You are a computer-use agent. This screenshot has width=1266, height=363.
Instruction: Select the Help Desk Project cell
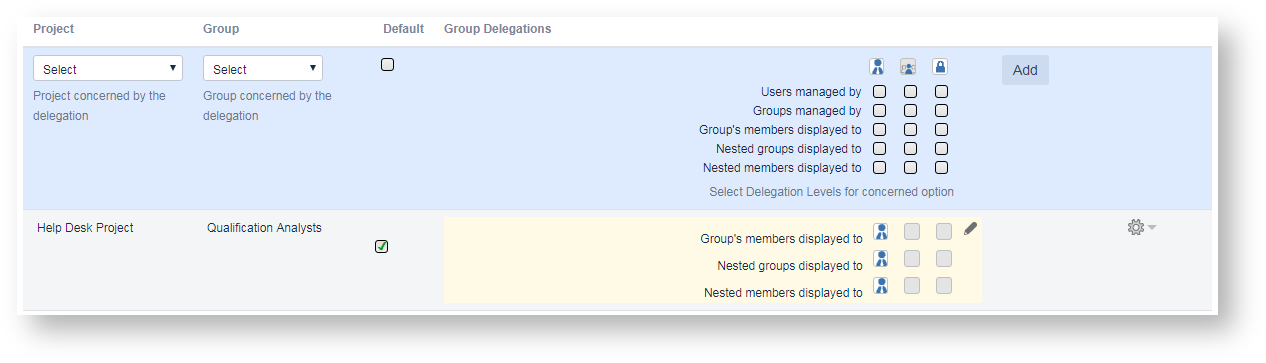tap(85, 228)
